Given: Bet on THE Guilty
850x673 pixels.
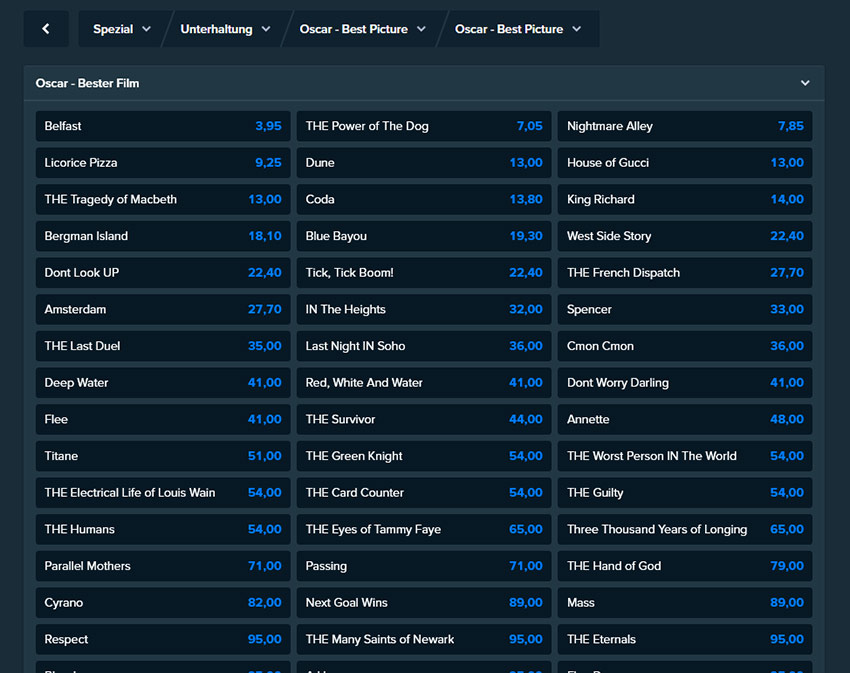Looking at the screenshot, I should coord(685,492).
